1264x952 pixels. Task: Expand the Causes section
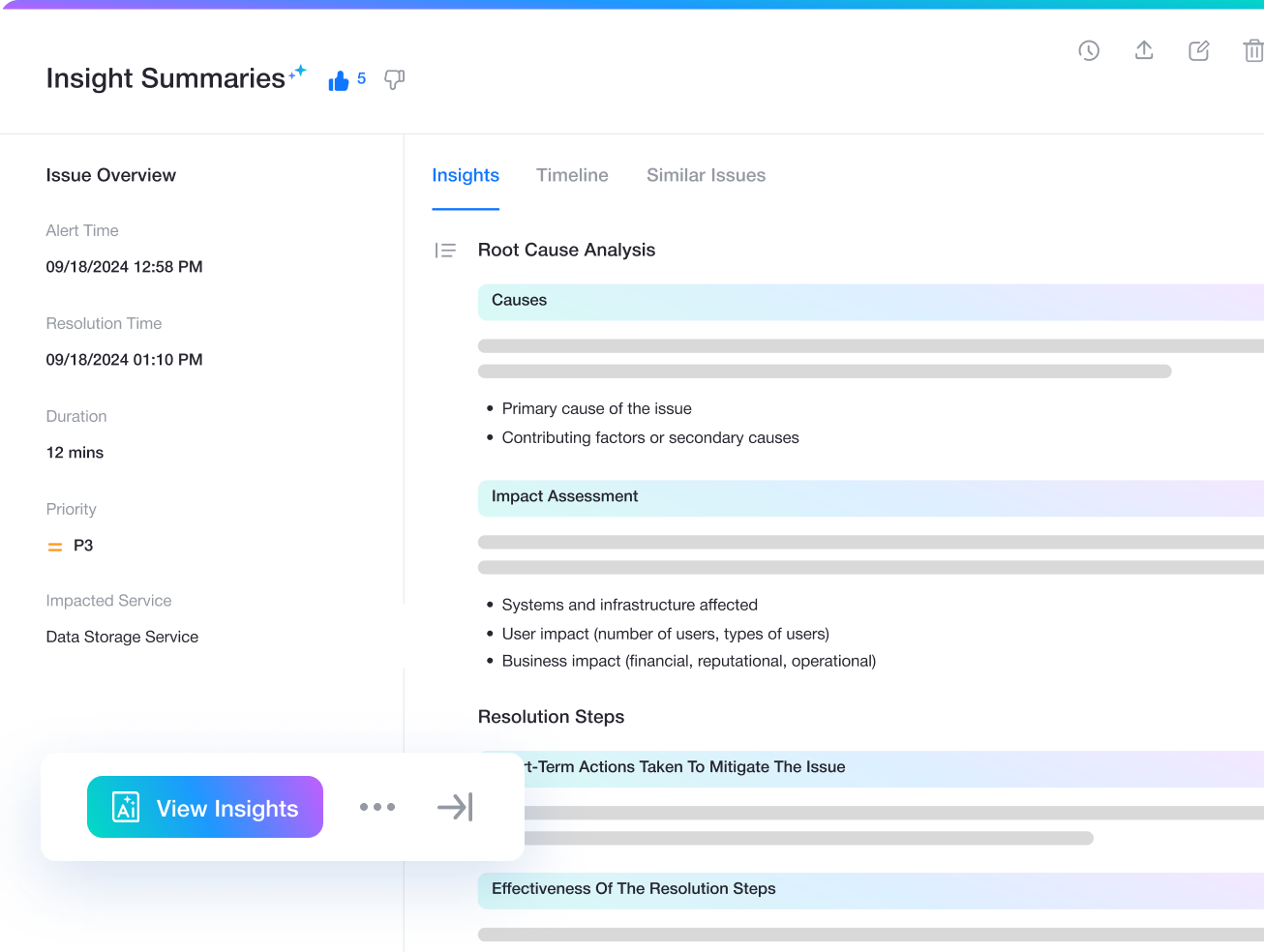[x=519, y=301]
